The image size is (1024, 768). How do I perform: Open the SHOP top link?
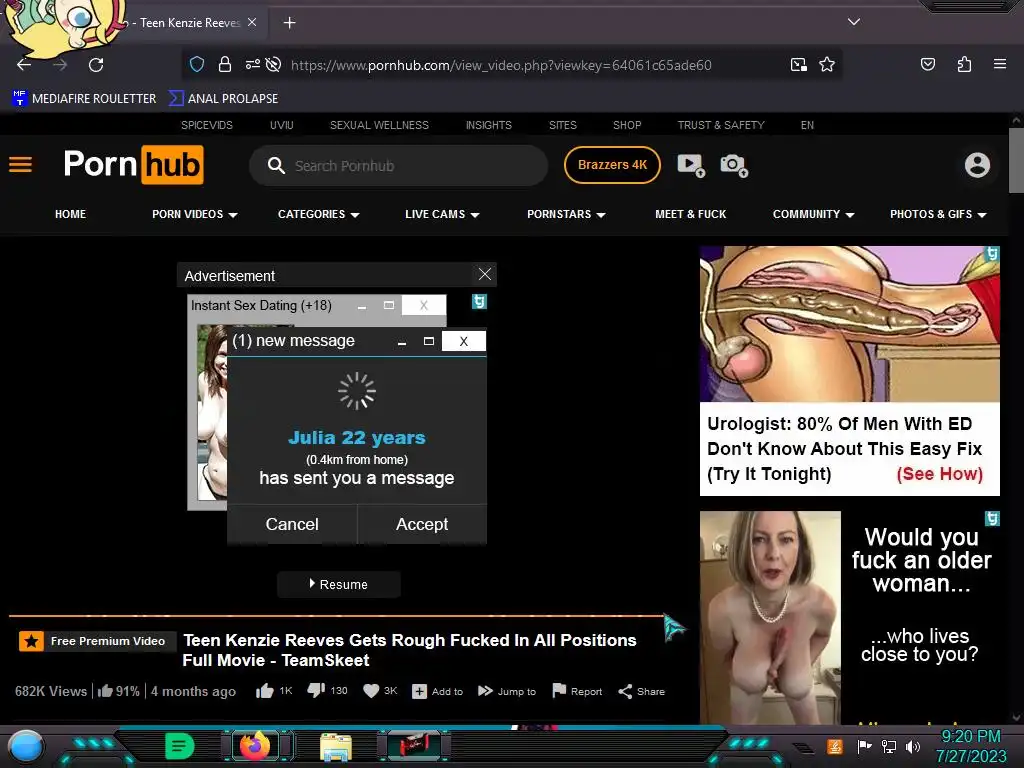[x=627, y=125]
